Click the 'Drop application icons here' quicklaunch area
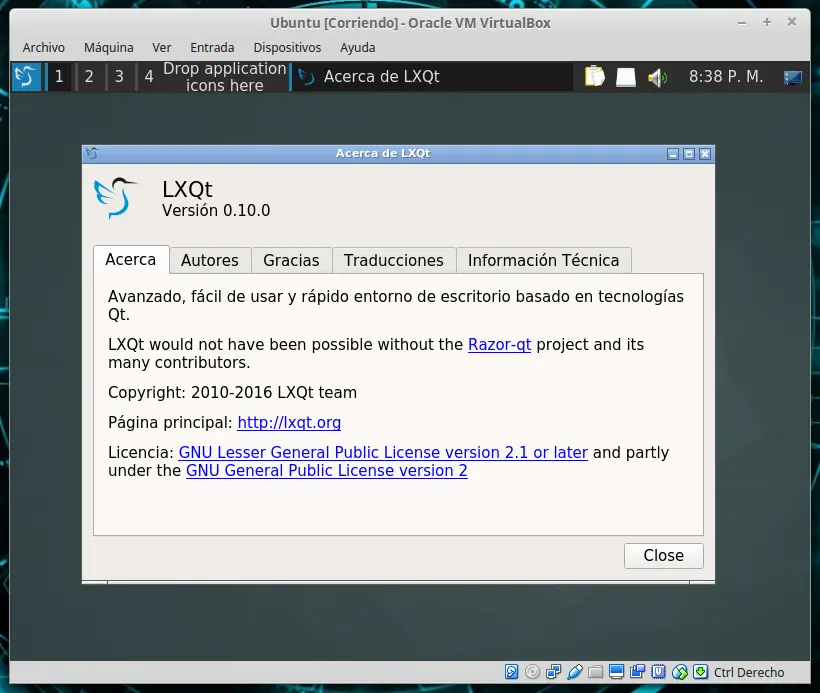 coord(225,77)
